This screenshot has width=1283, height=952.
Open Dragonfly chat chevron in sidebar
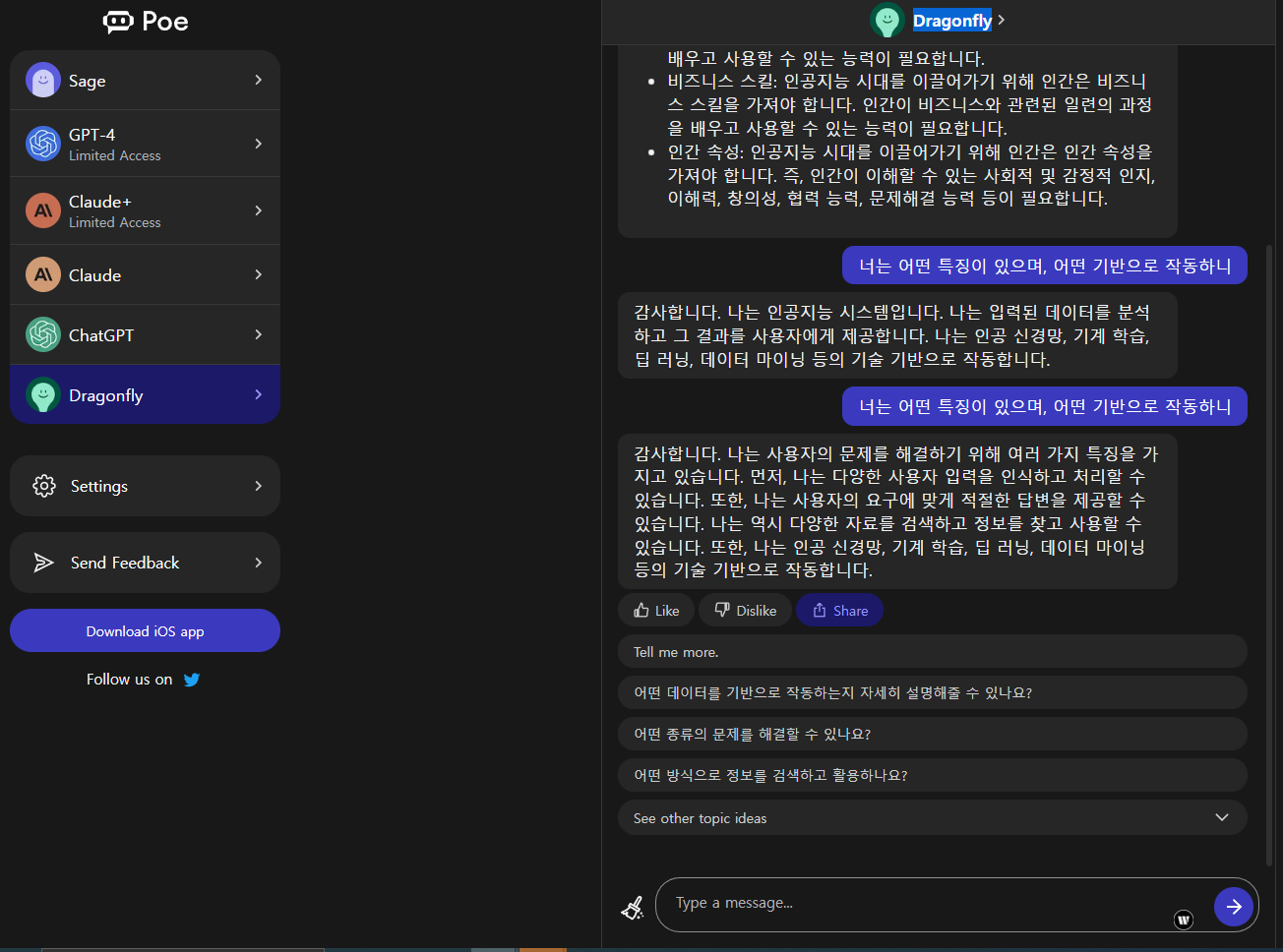point(259,394)
